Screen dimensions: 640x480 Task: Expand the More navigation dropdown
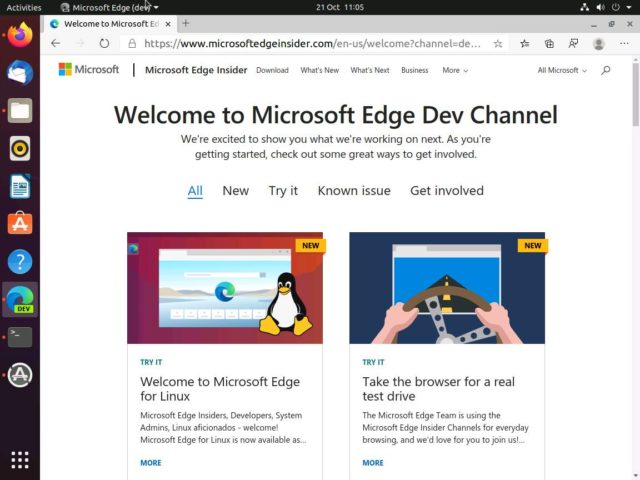pos(455,70)
